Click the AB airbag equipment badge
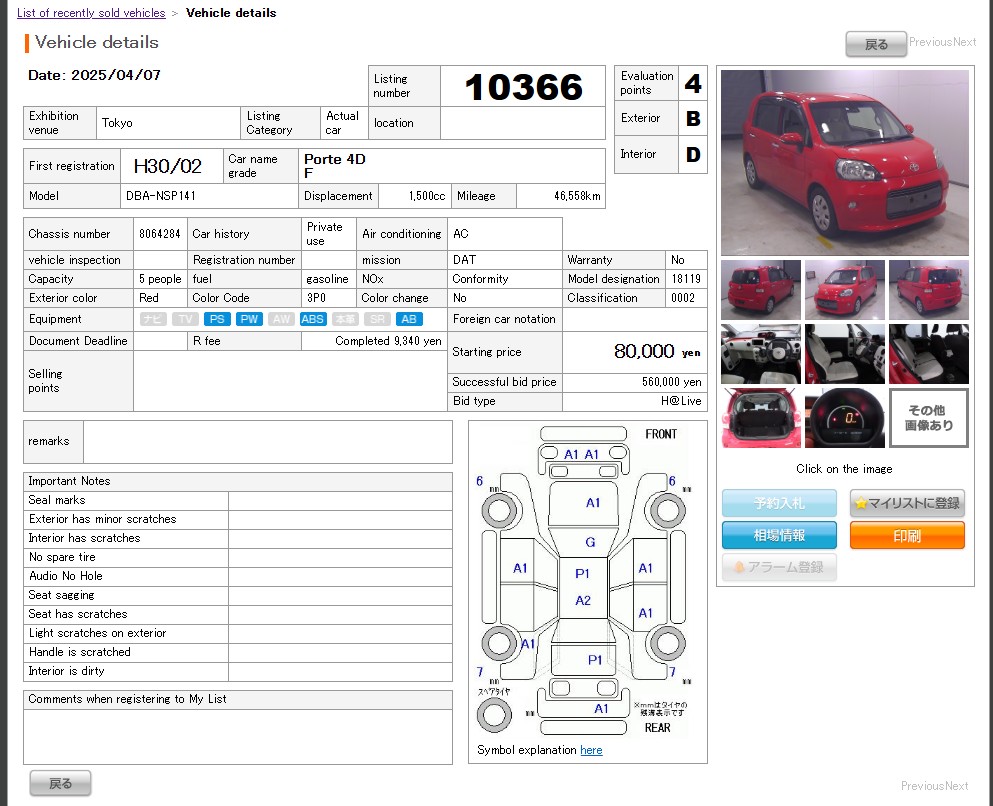 point(409,319)
